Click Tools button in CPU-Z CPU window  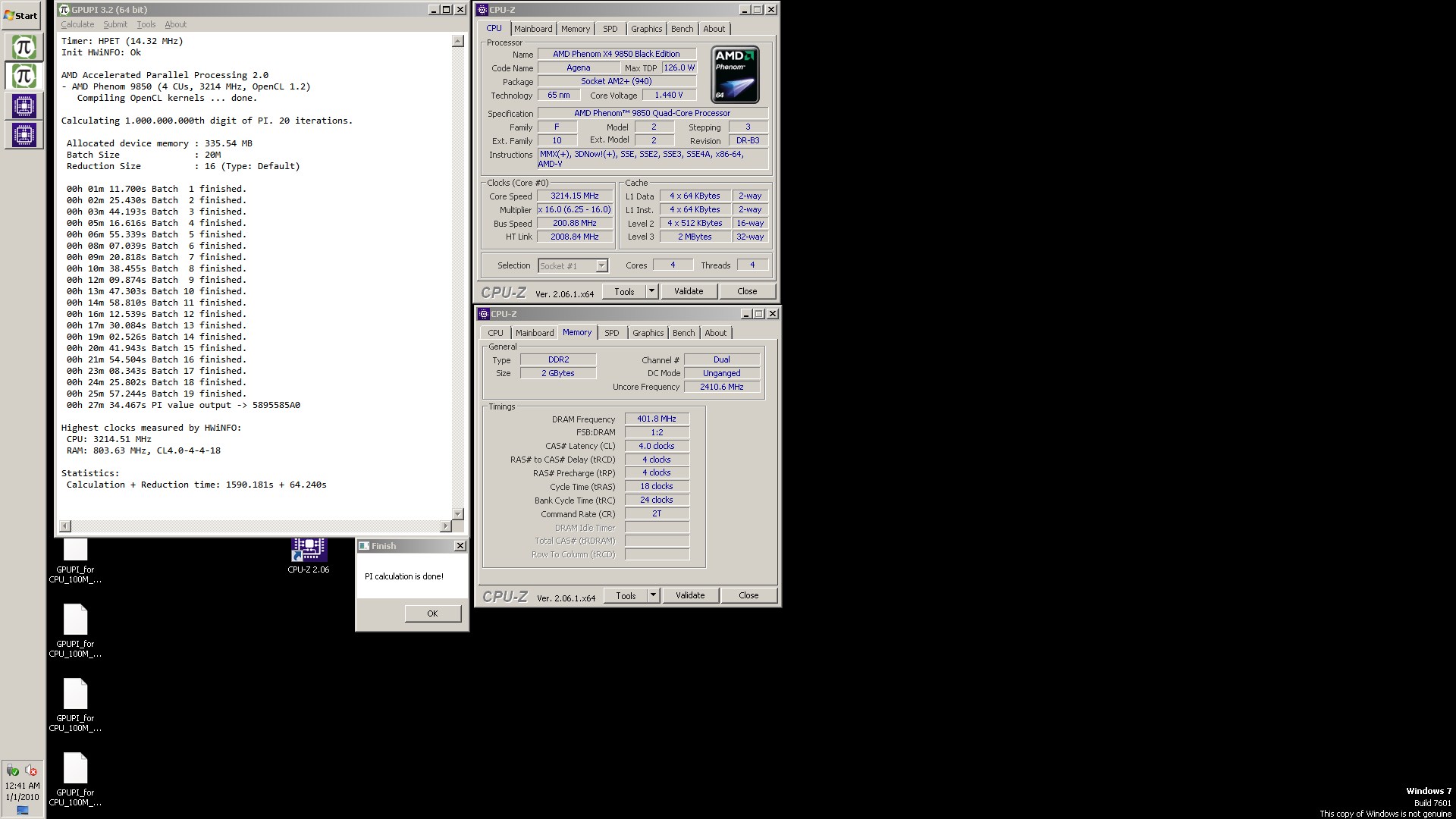[x=624, y=291]
